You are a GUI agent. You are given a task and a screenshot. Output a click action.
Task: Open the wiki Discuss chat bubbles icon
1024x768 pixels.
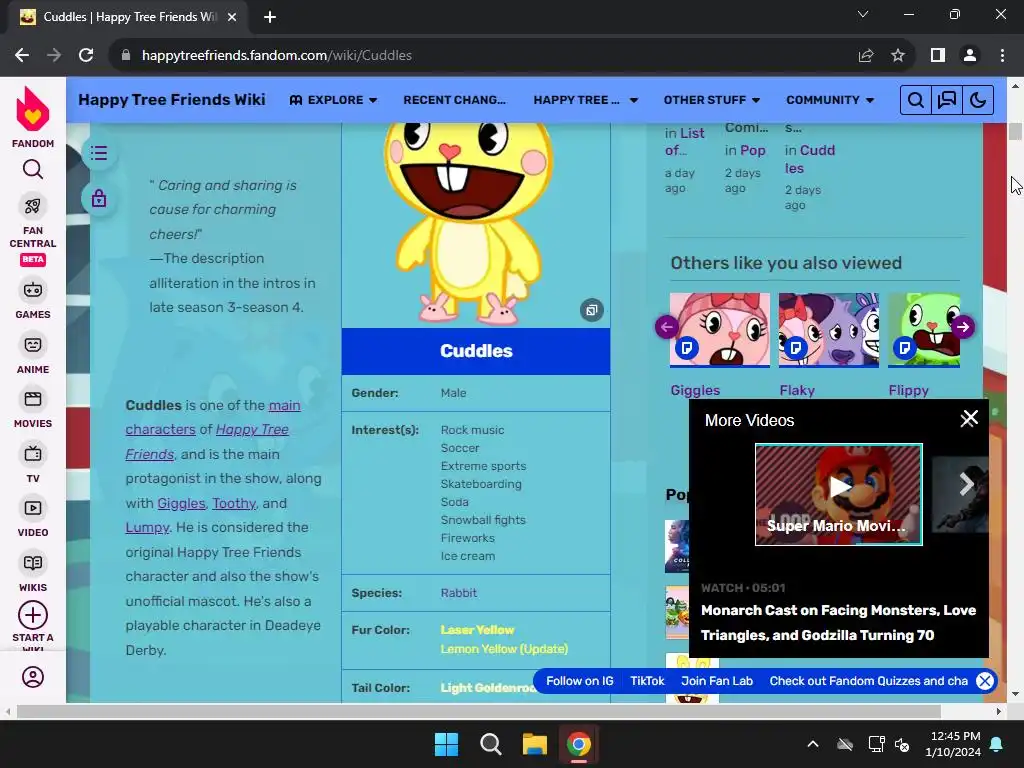[947, 100]
